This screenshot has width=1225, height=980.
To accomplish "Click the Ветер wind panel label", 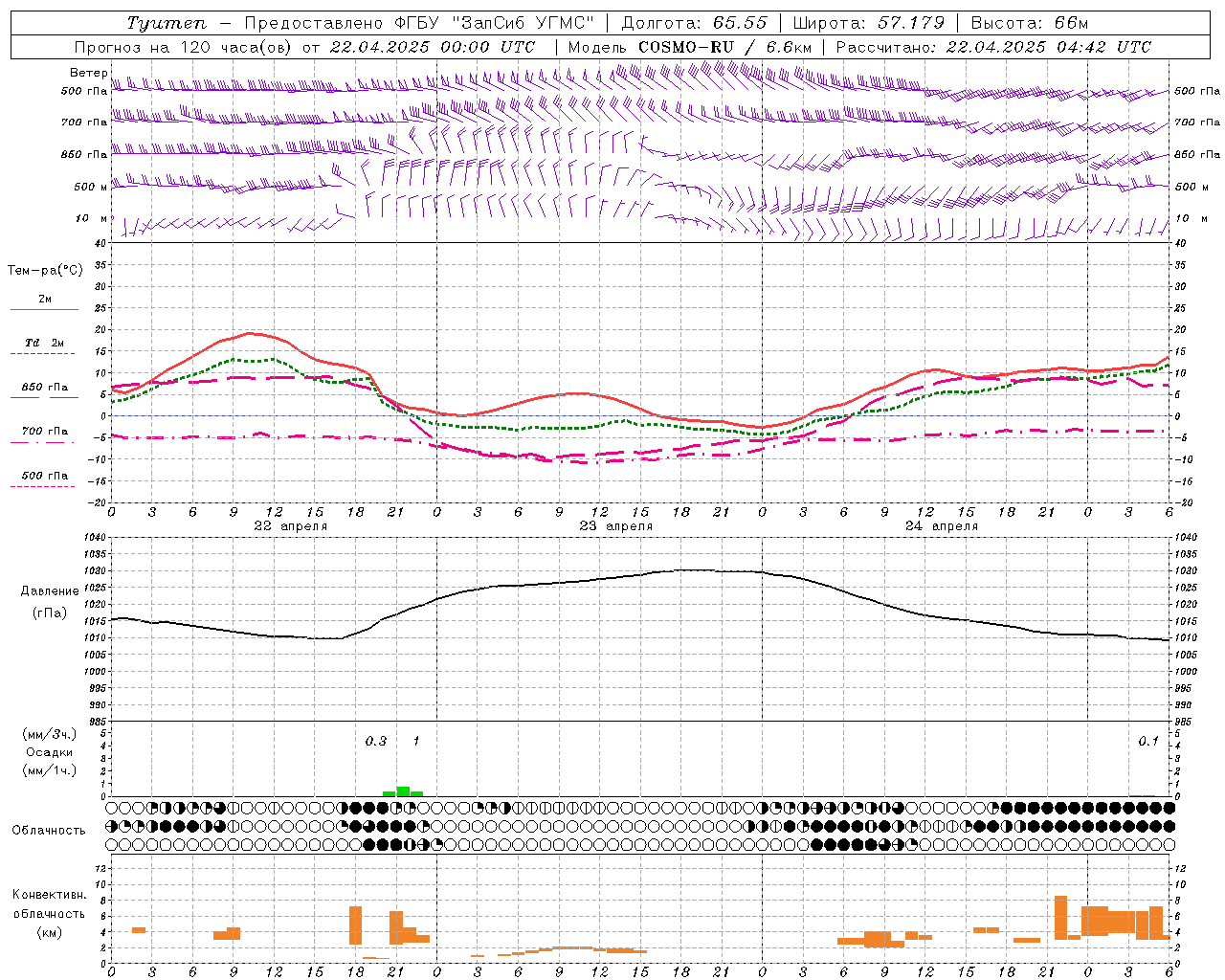I will click(88, 73).
